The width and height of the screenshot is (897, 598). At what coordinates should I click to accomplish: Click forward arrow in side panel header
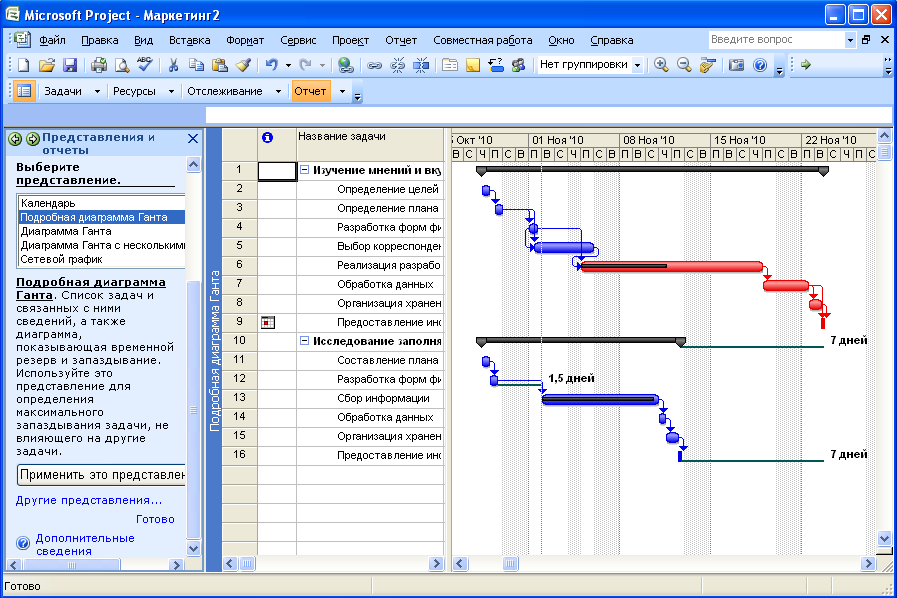[x=33, y=138]
